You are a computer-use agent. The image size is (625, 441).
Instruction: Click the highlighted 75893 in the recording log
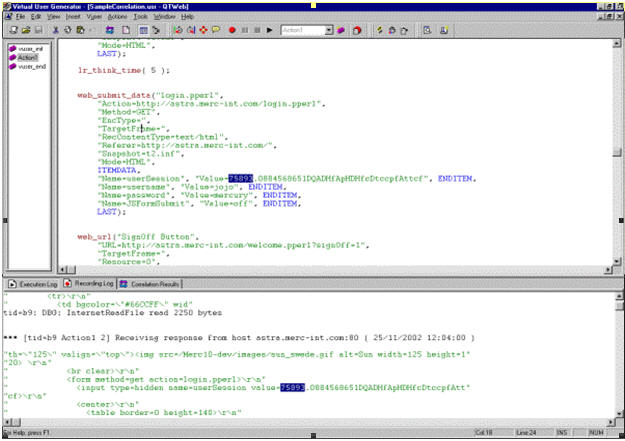point(292,387)
